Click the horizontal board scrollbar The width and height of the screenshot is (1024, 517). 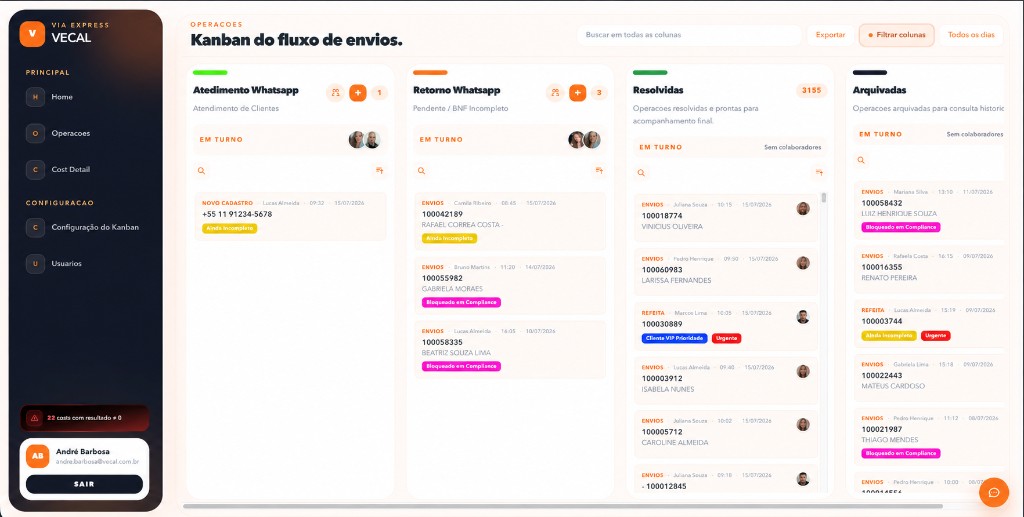pyautogui.click(x=563, y=506)
